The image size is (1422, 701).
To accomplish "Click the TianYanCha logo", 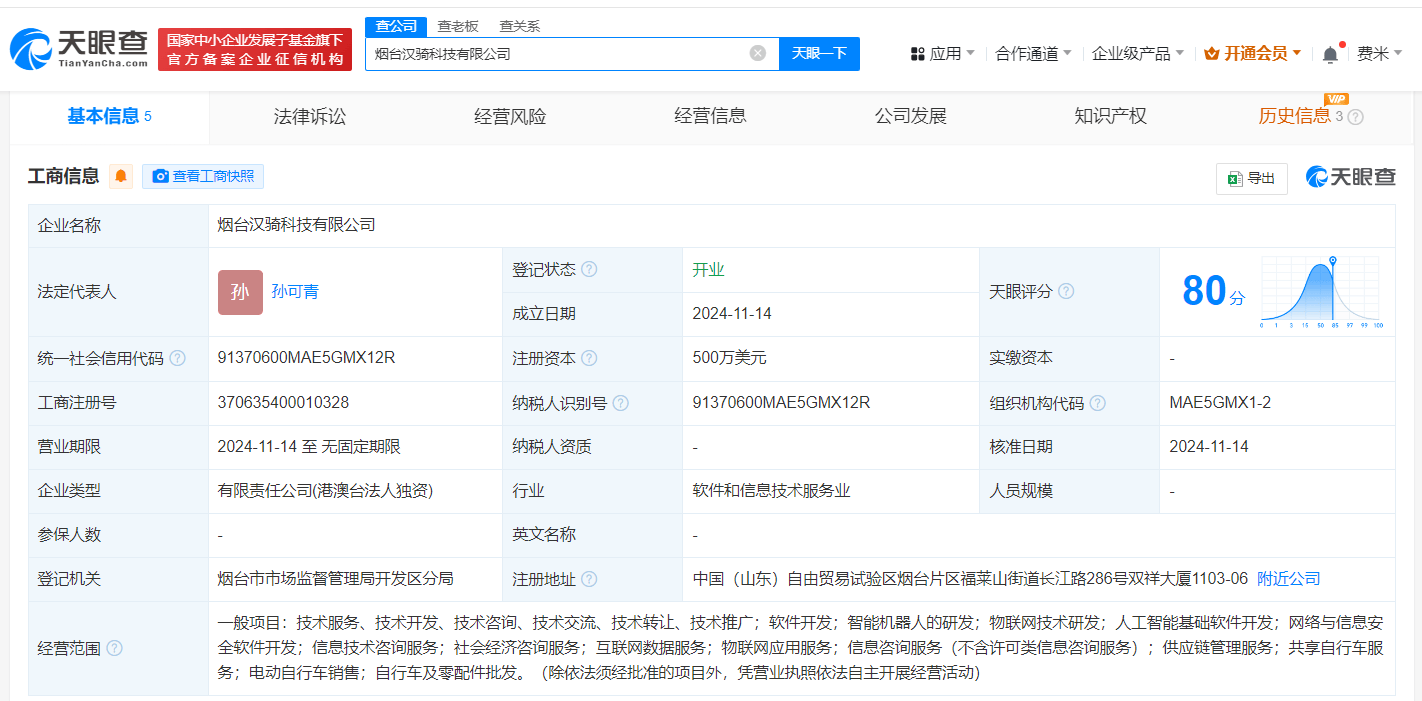I will (79, 48).
